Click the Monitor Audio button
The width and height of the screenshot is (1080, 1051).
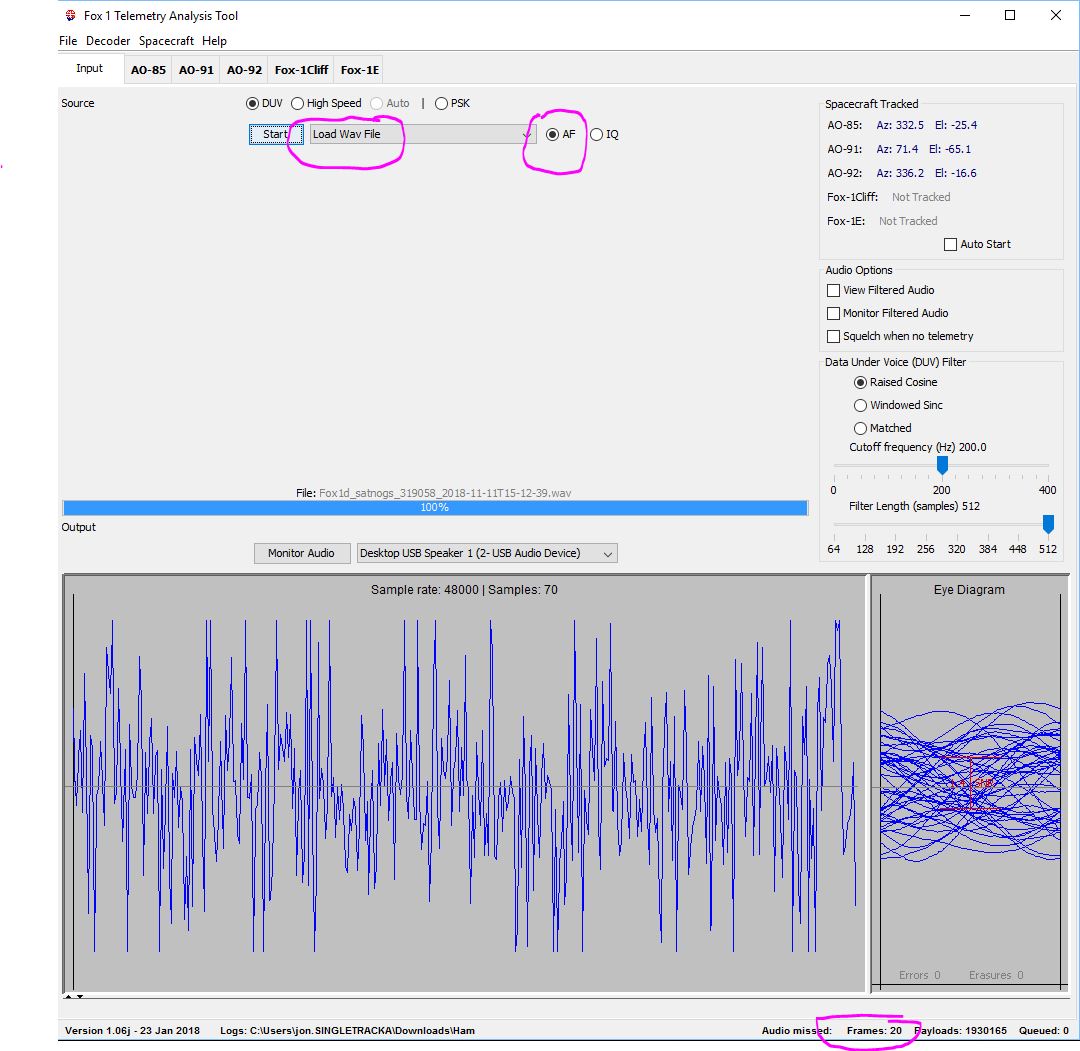(x=302, y=553)
